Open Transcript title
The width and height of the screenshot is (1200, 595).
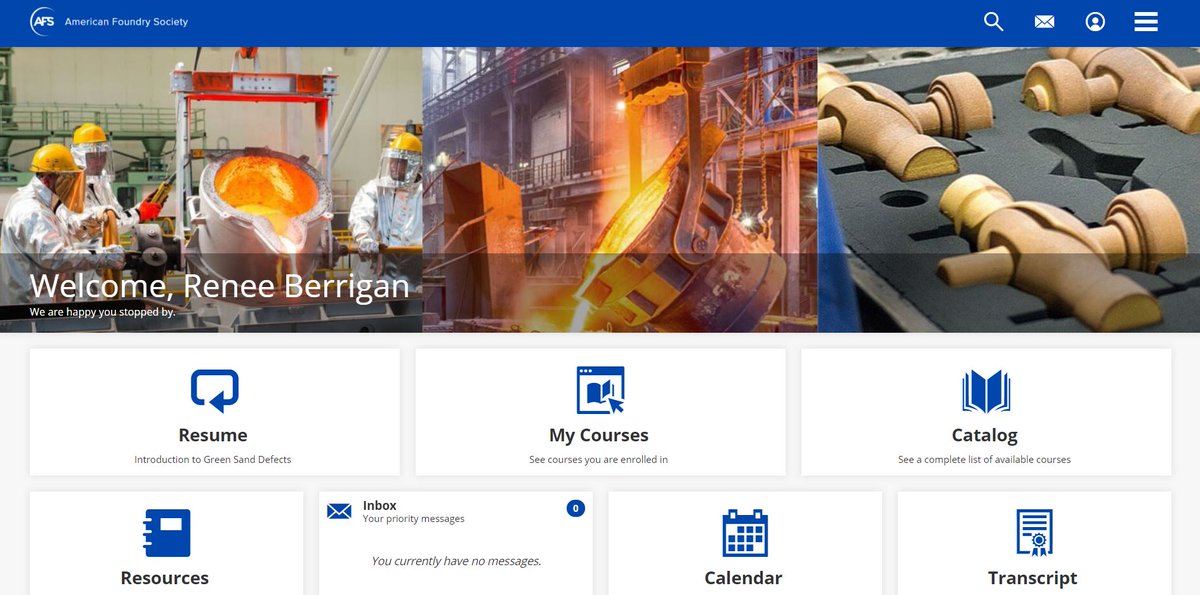(1033, 578)
